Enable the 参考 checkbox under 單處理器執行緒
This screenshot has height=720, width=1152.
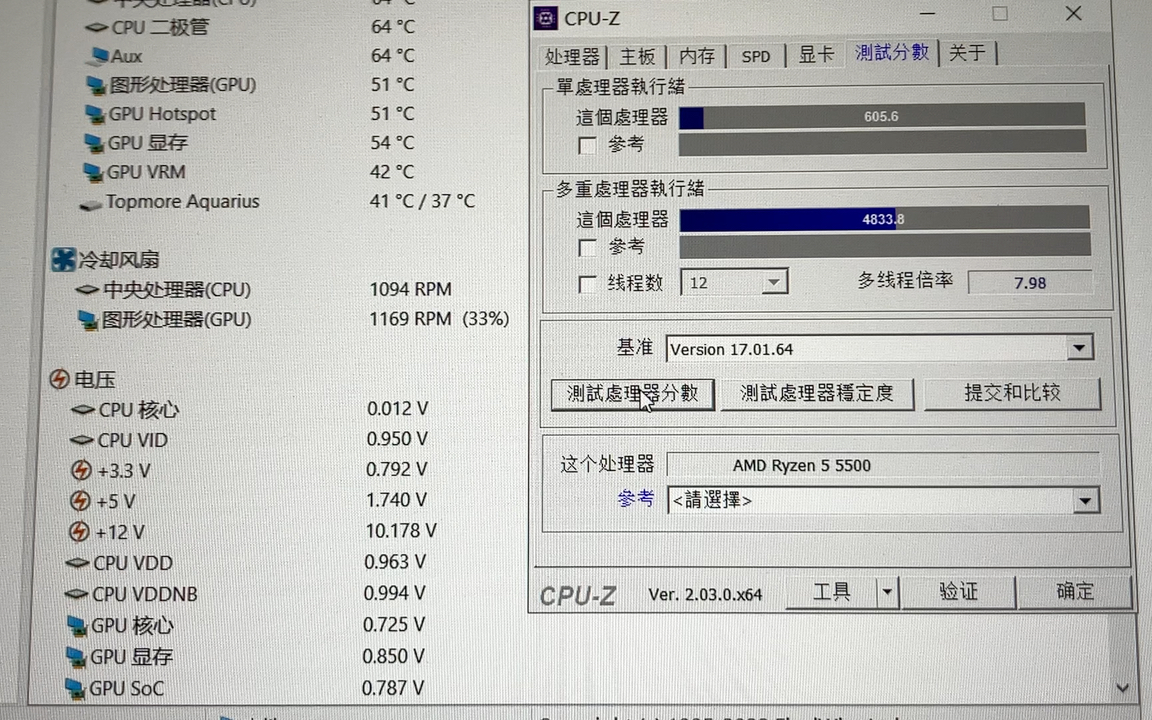point(588,145)
